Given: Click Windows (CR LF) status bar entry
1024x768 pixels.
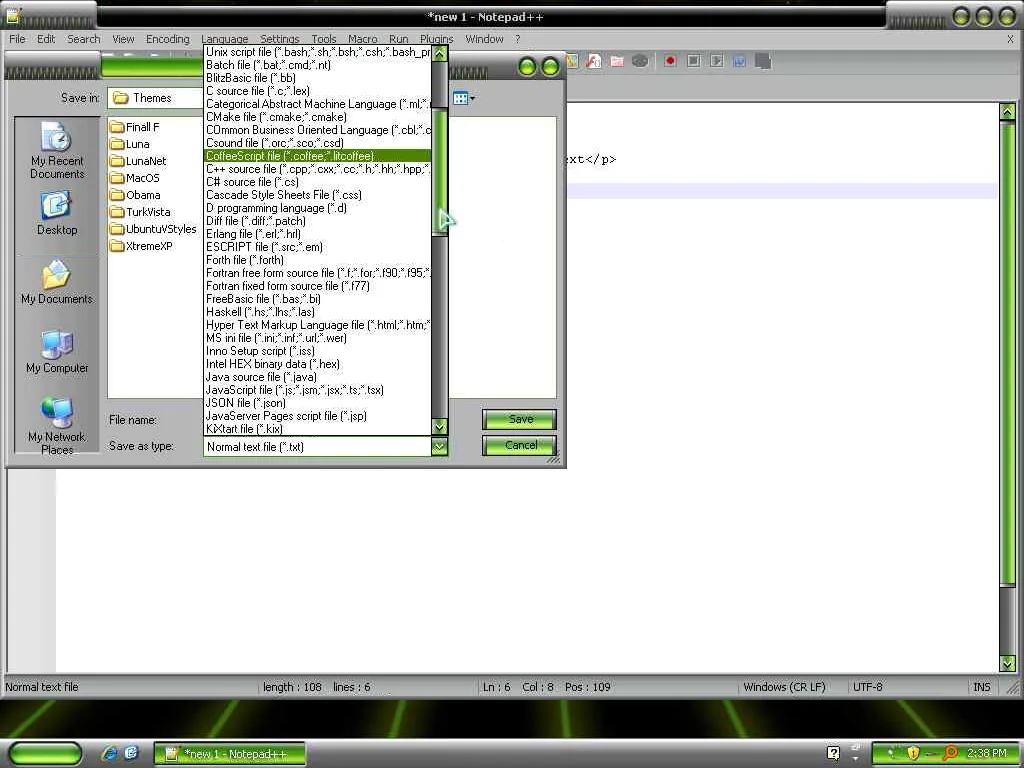Looking at the screenshot, I should click(x=784, y=687).
